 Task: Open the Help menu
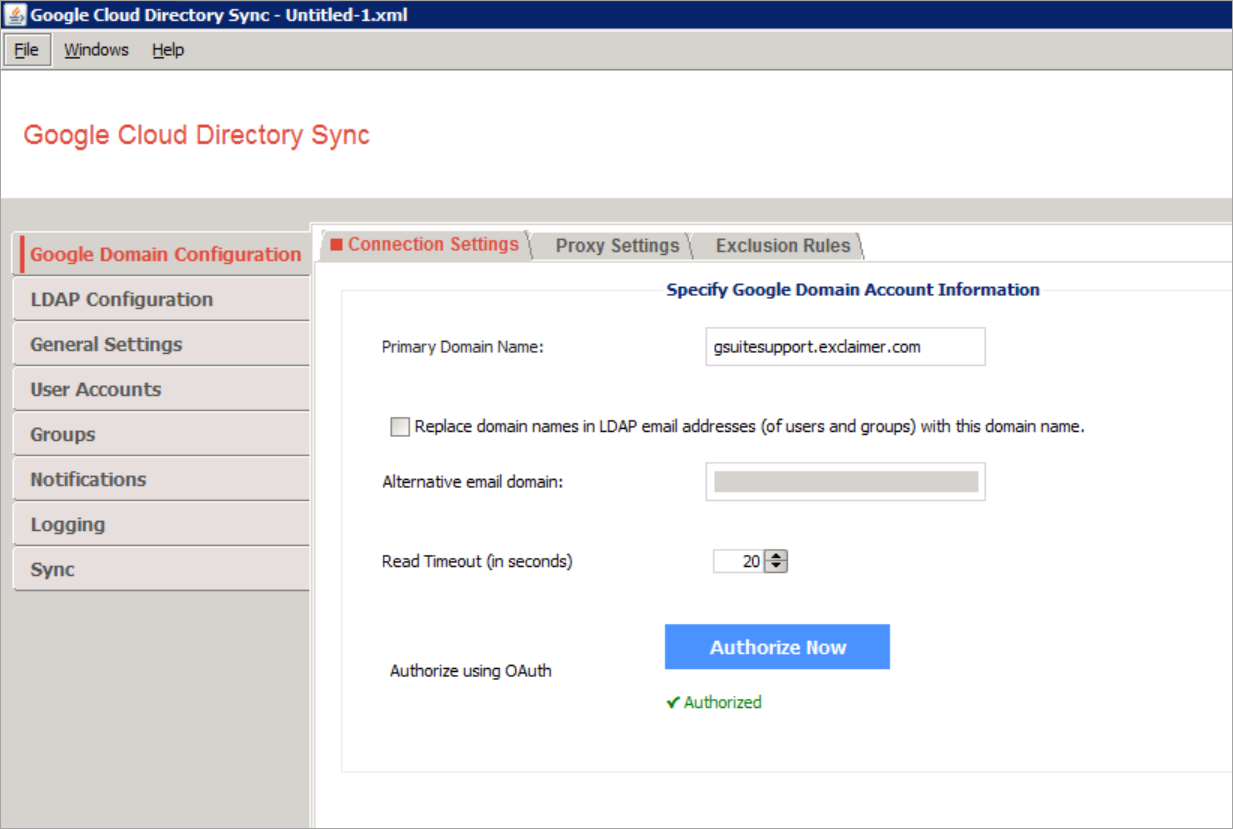(x=168, y=50)
